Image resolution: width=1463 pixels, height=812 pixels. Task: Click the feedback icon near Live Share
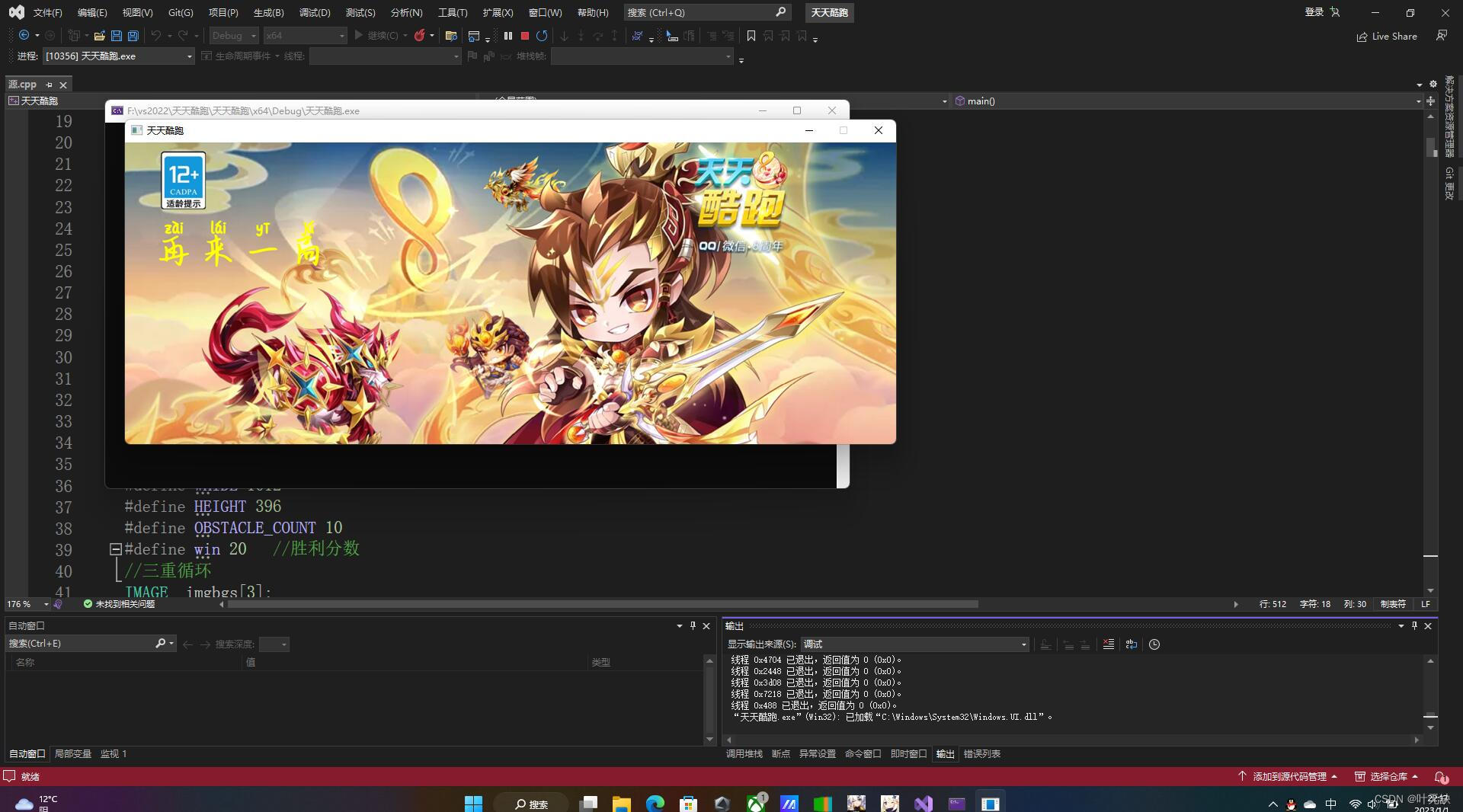(1442, 36)
